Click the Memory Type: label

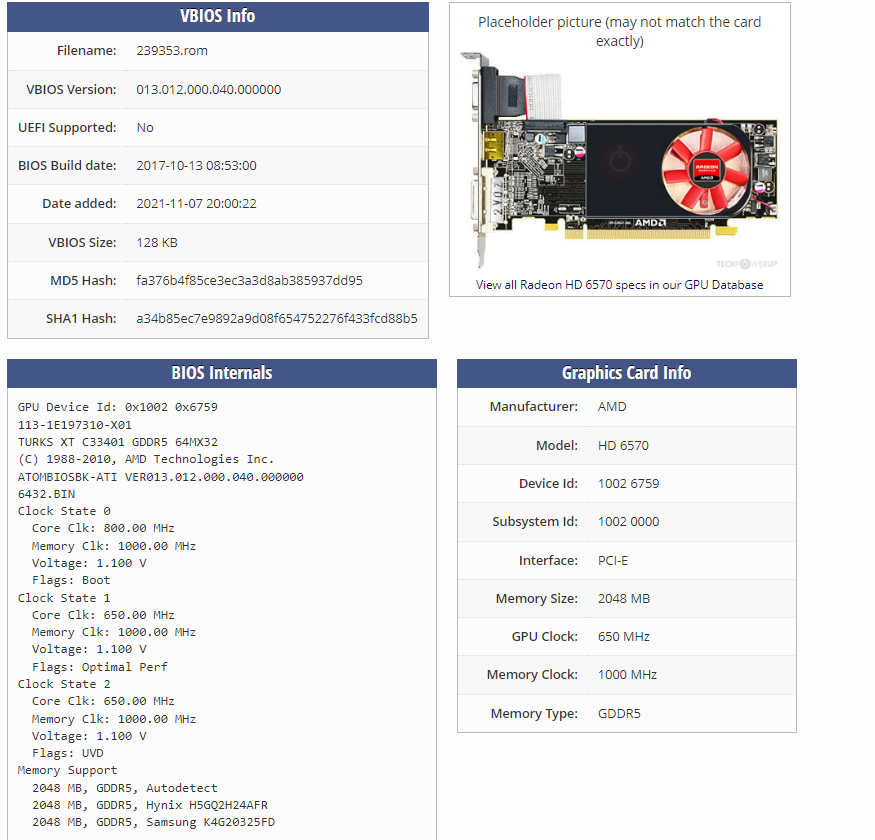(x=534, y=714)
